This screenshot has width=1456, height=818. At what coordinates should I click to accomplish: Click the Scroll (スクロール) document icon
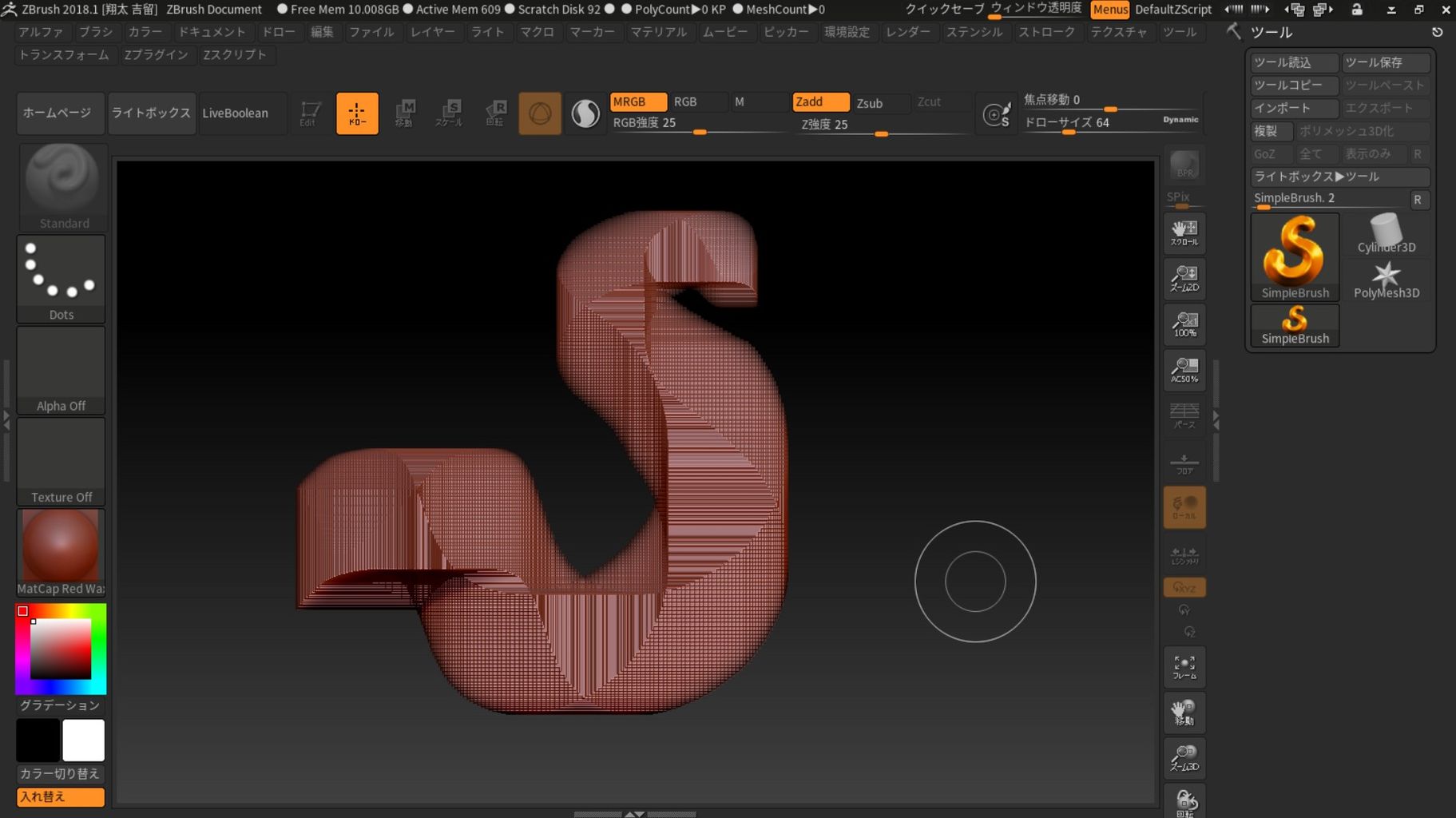pos(1184,232)
